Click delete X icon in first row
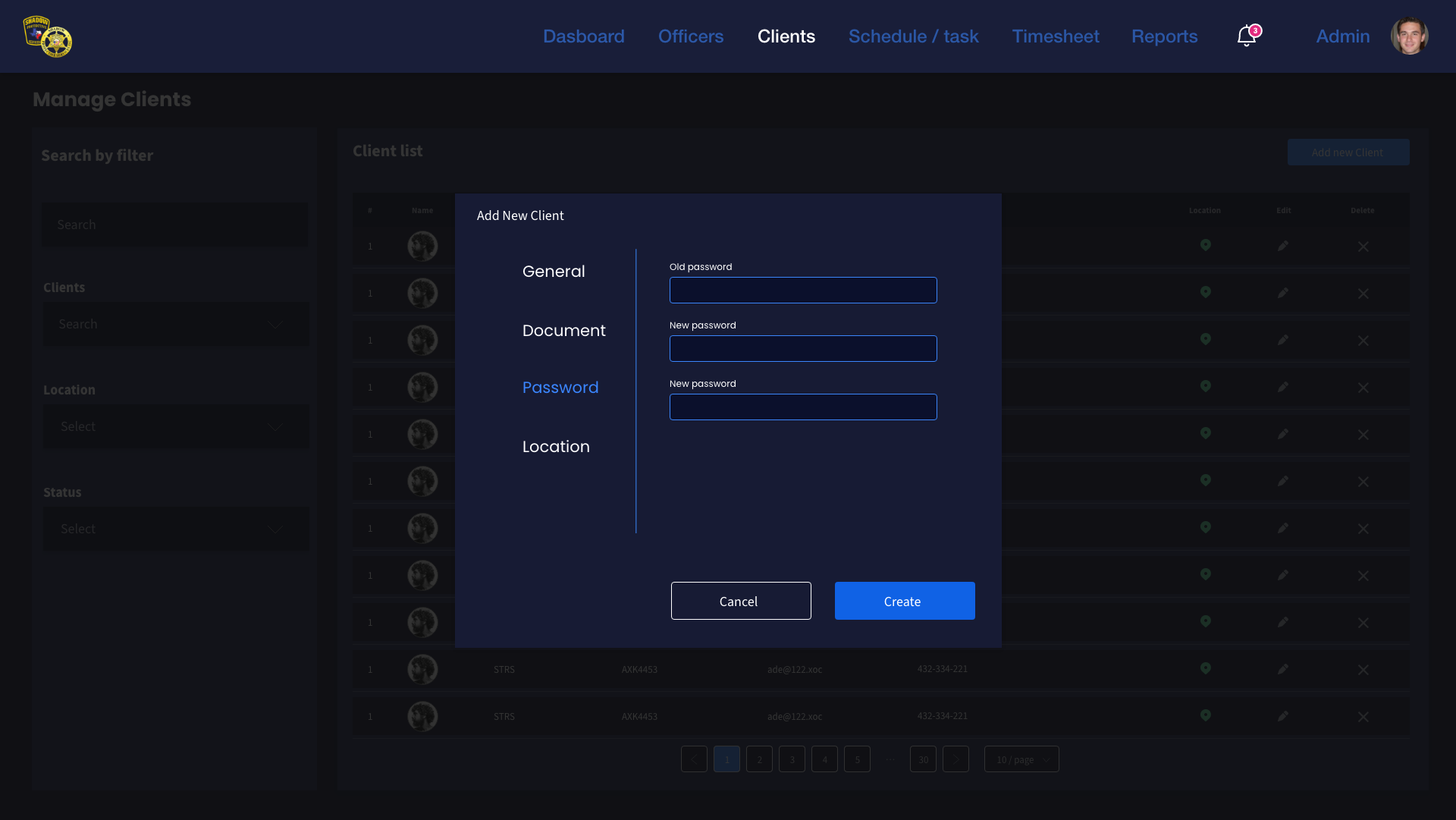 [1363, 247]
